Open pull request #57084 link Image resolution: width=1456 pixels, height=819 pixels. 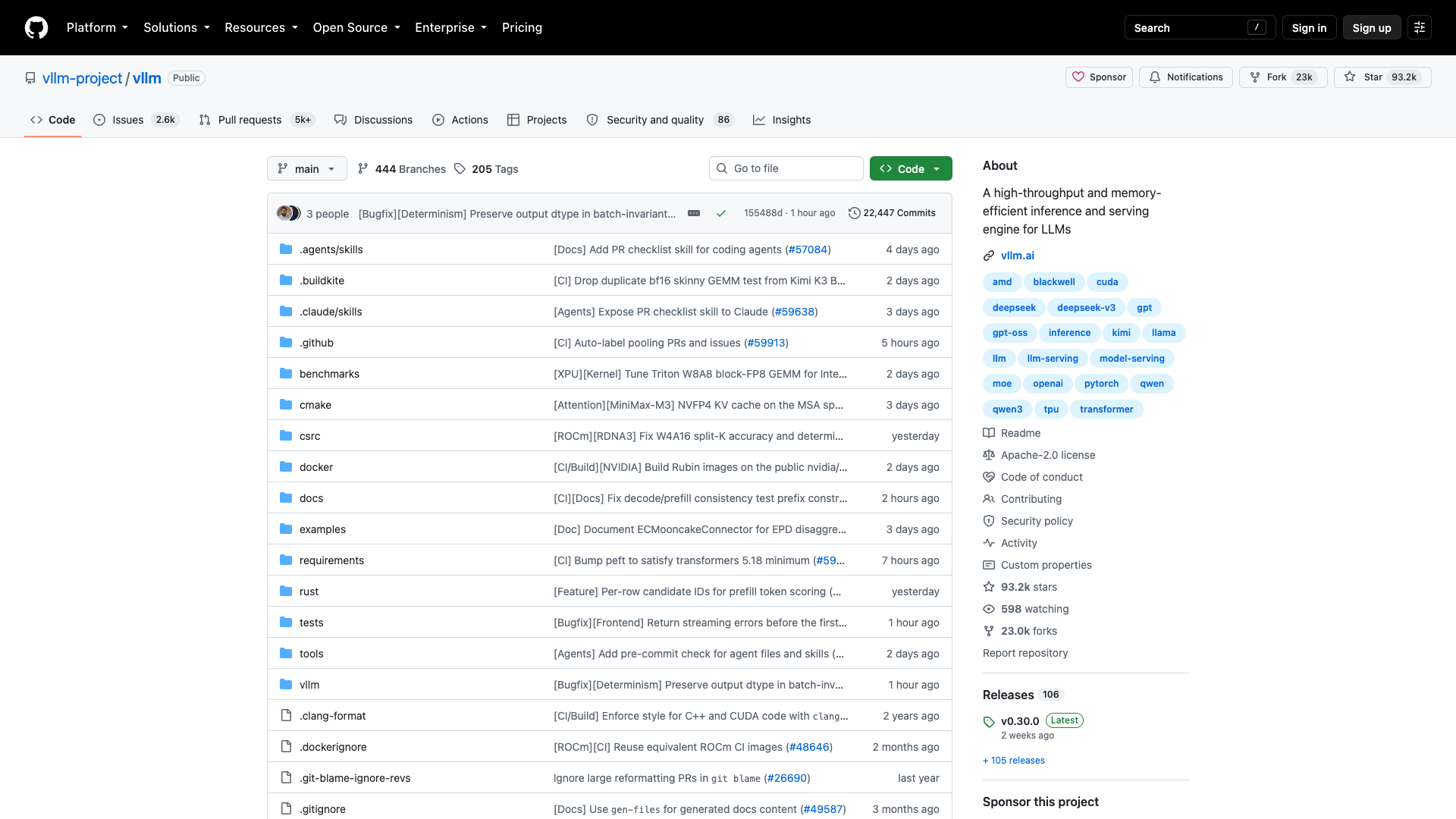tap(808, 249)
